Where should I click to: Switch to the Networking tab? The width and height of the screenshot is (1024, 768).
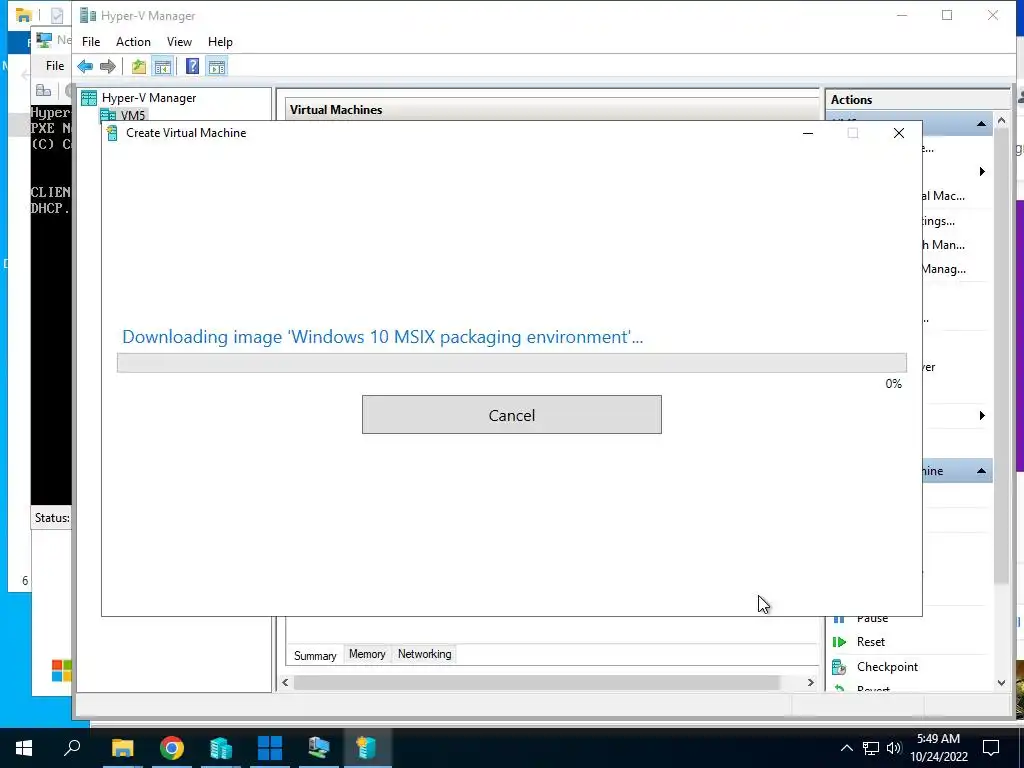coord(424,654)
